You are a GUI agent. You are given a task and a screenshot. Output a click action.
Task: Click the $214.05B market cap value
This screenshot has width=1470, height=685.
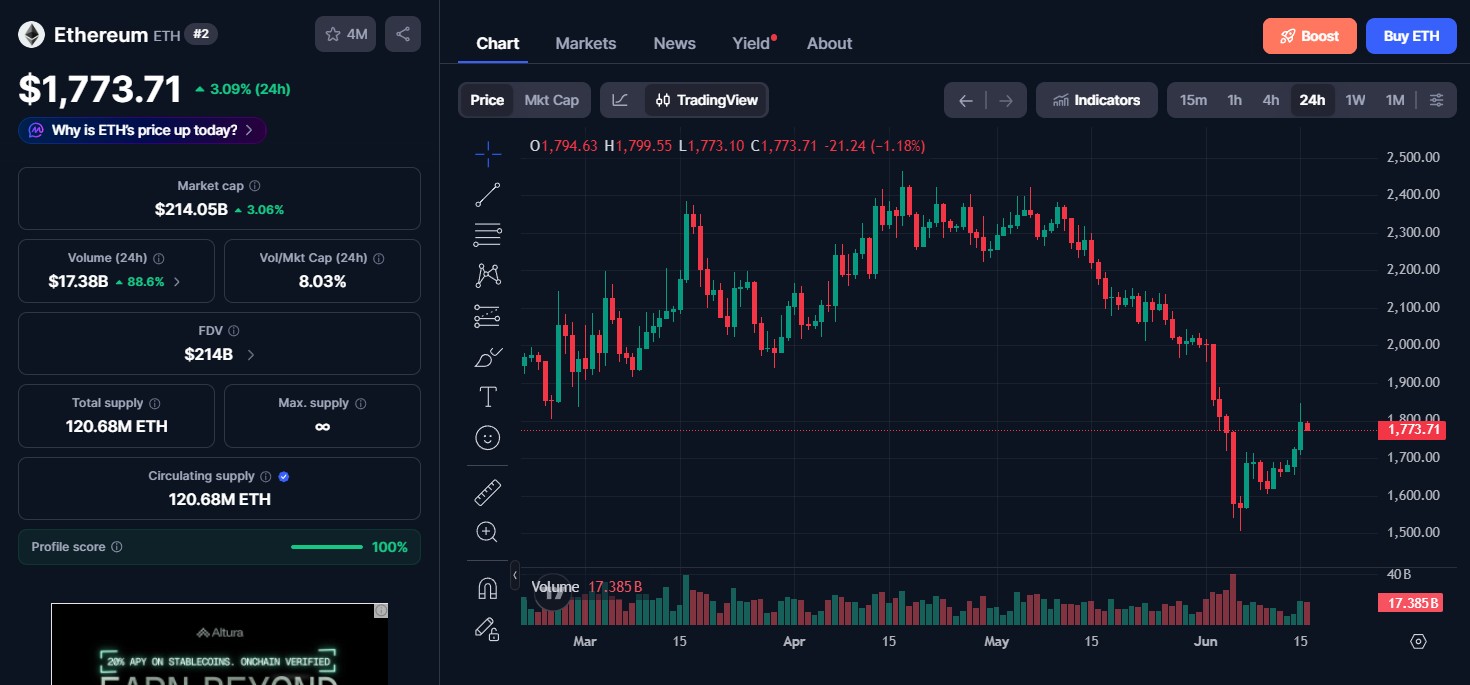pyautogui.click(x=191, y=209)
